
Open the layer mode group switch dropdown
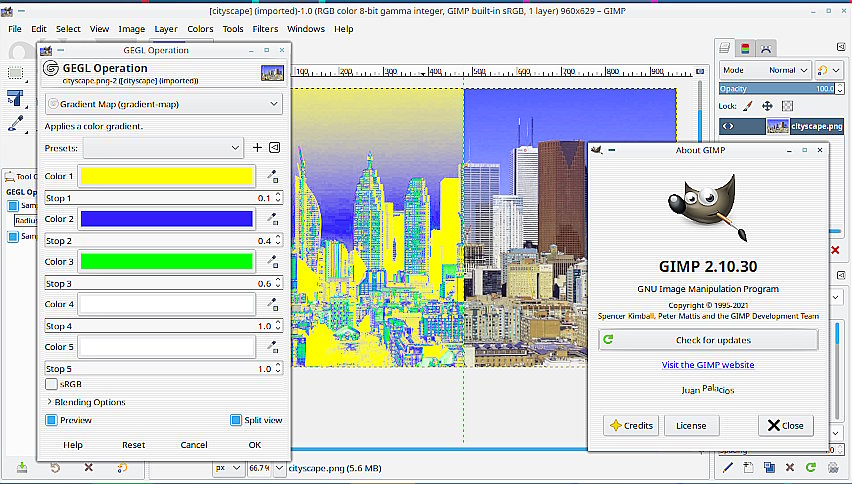[x=829, y=70]
